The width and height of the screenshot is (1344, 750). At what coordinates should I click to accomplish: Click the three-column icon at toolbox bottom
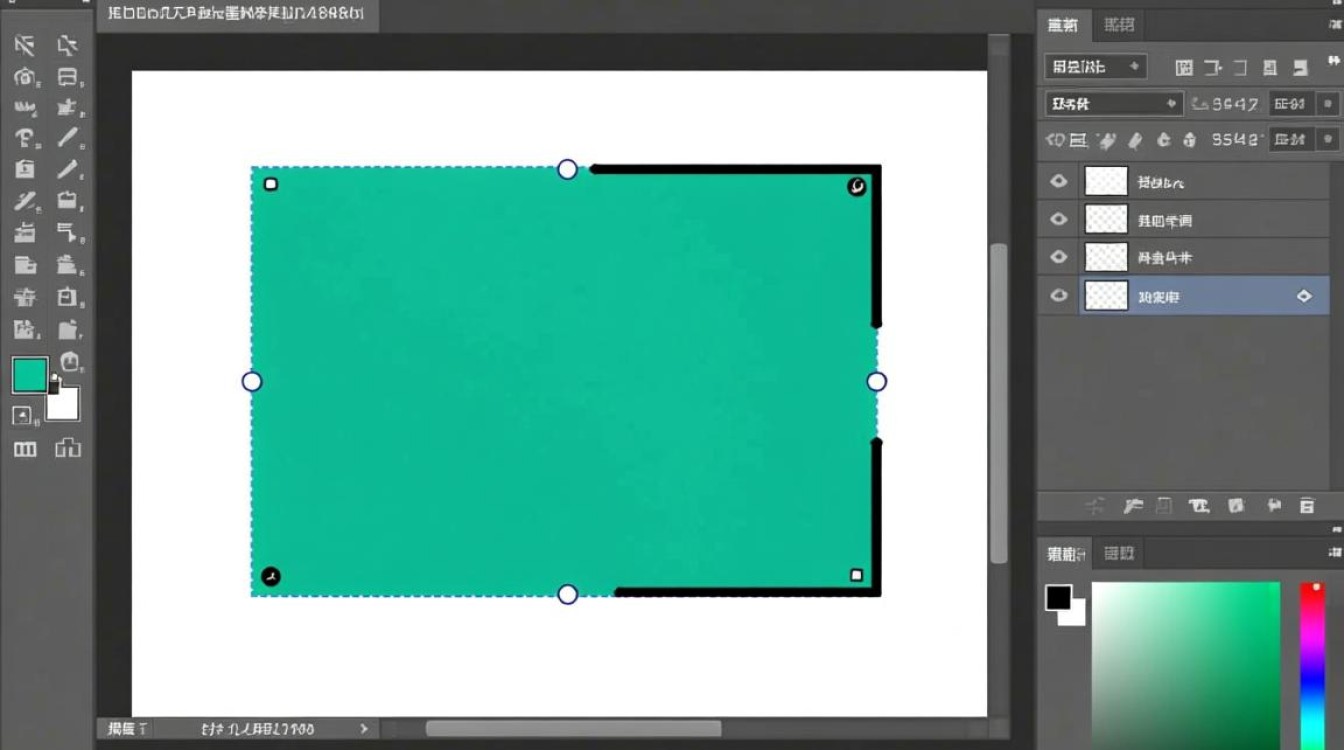pos(25,449)
